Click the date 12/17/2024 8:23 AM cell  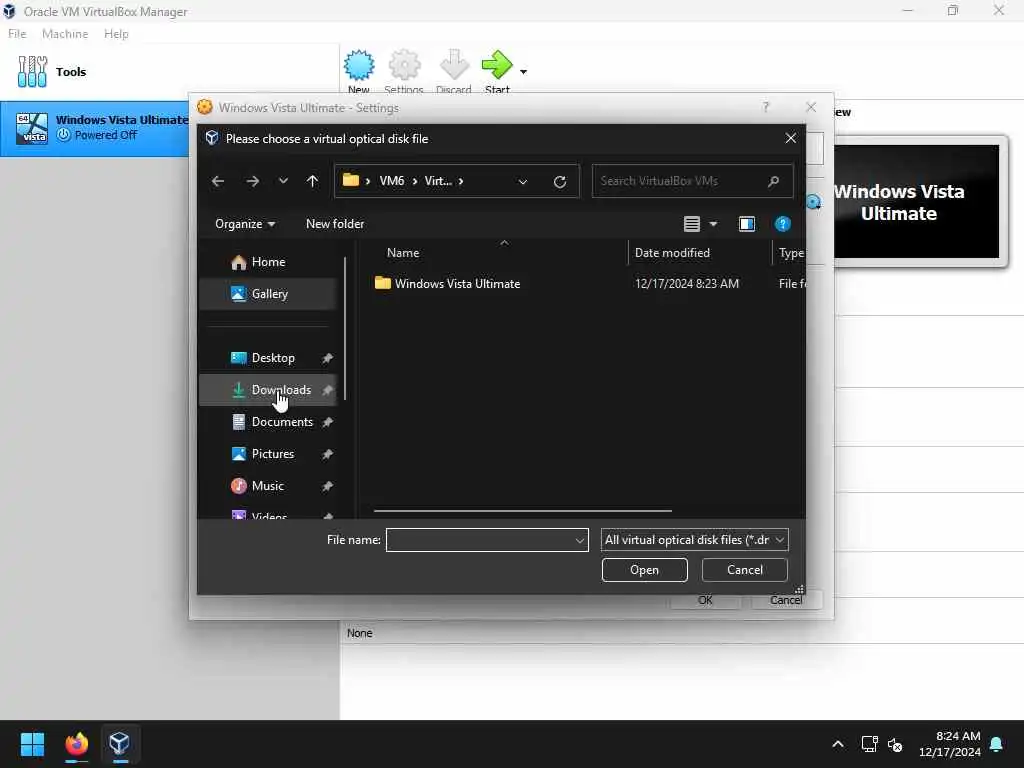(686, 284)
